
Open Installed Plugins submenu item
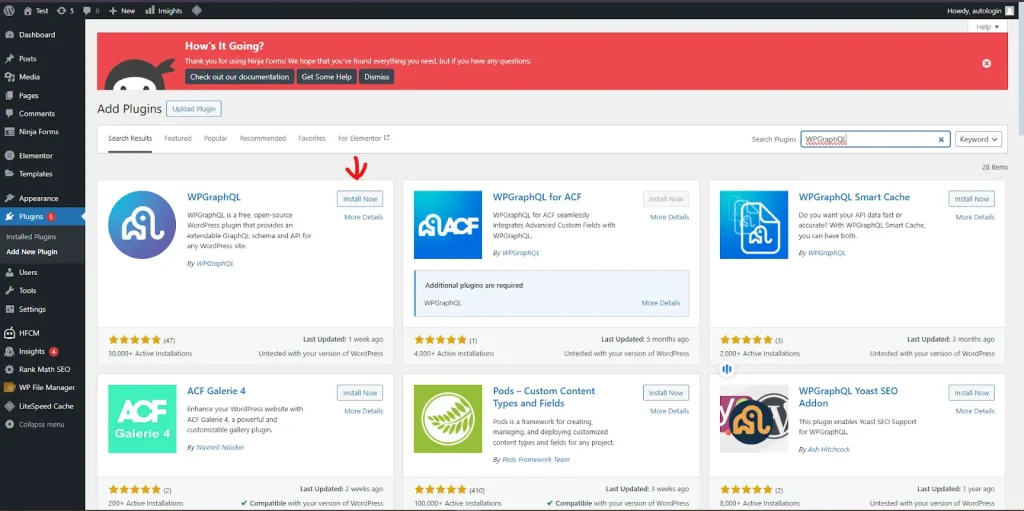(31, 237)
